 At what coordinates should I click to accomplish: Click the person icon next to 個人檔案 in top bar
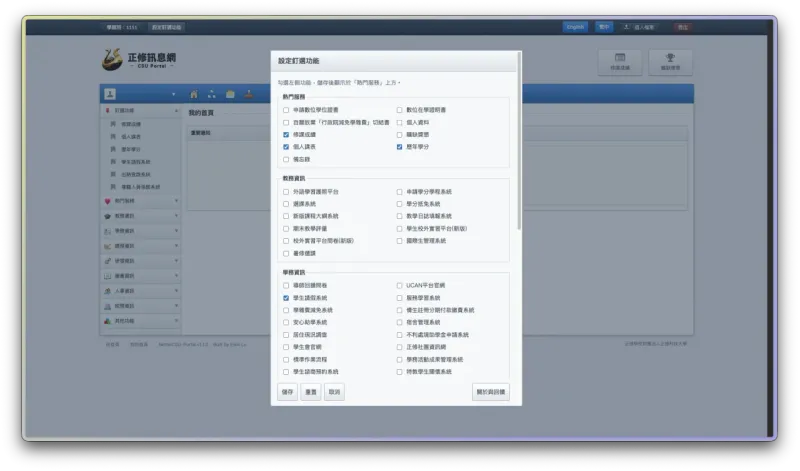(627, 27)
